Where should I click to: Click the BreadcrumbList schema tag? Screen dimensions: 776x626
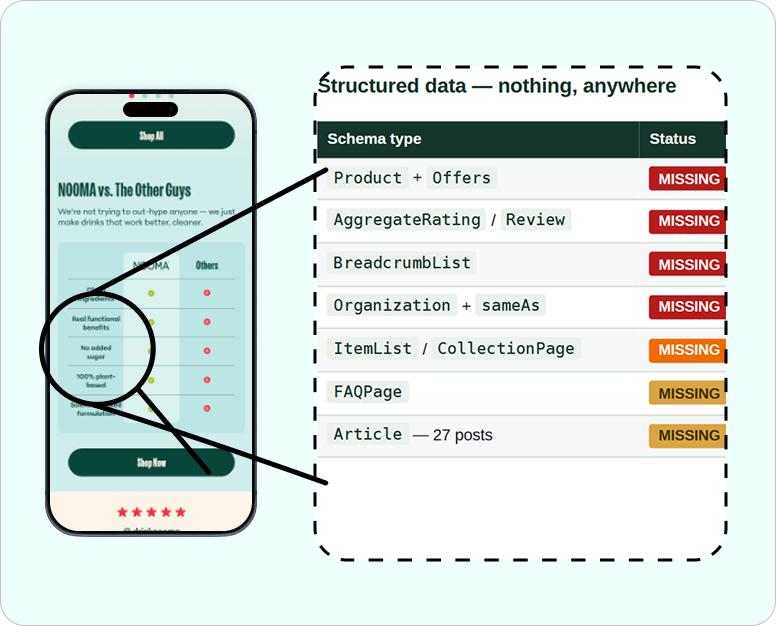click(402, 263)
